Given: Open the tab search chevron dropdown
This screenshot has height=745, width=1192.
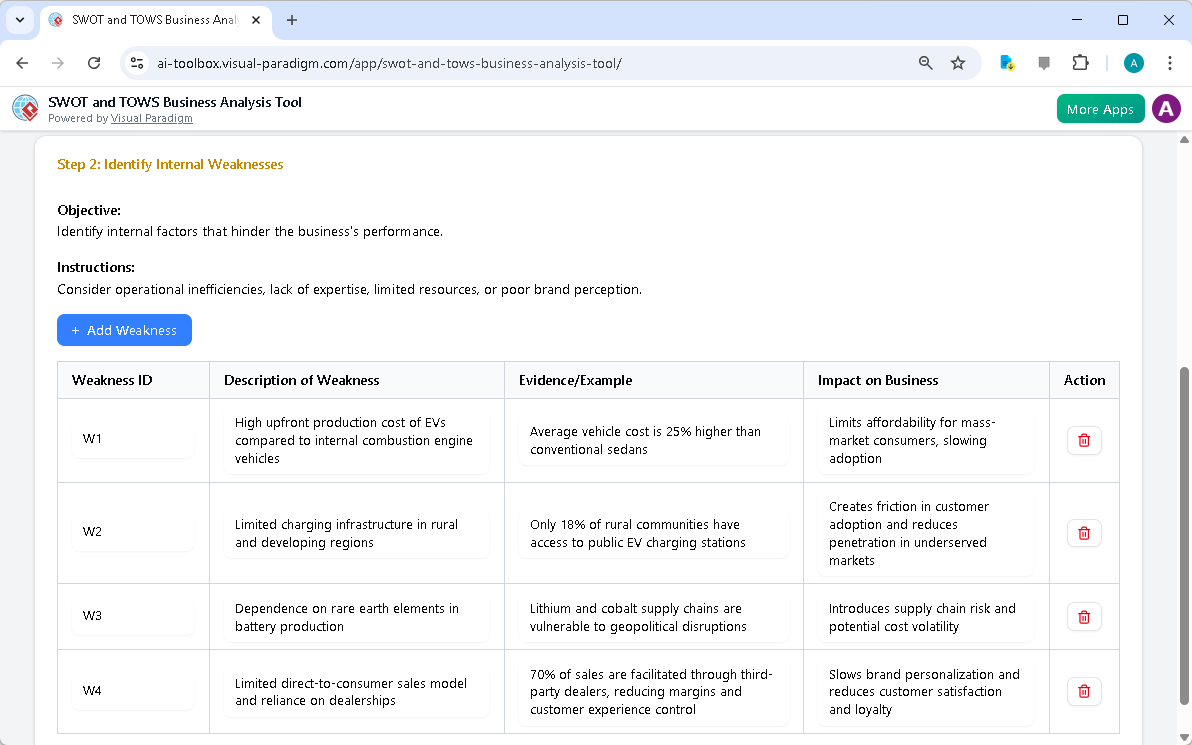Looking at the screenshot, I should coord(20,20).
